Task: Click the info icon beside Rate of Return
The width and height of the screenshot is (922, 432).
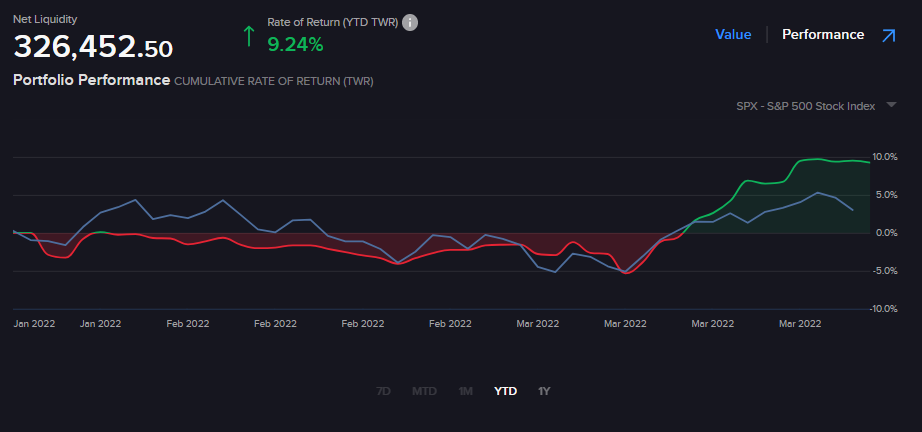Action: point(410,22)
